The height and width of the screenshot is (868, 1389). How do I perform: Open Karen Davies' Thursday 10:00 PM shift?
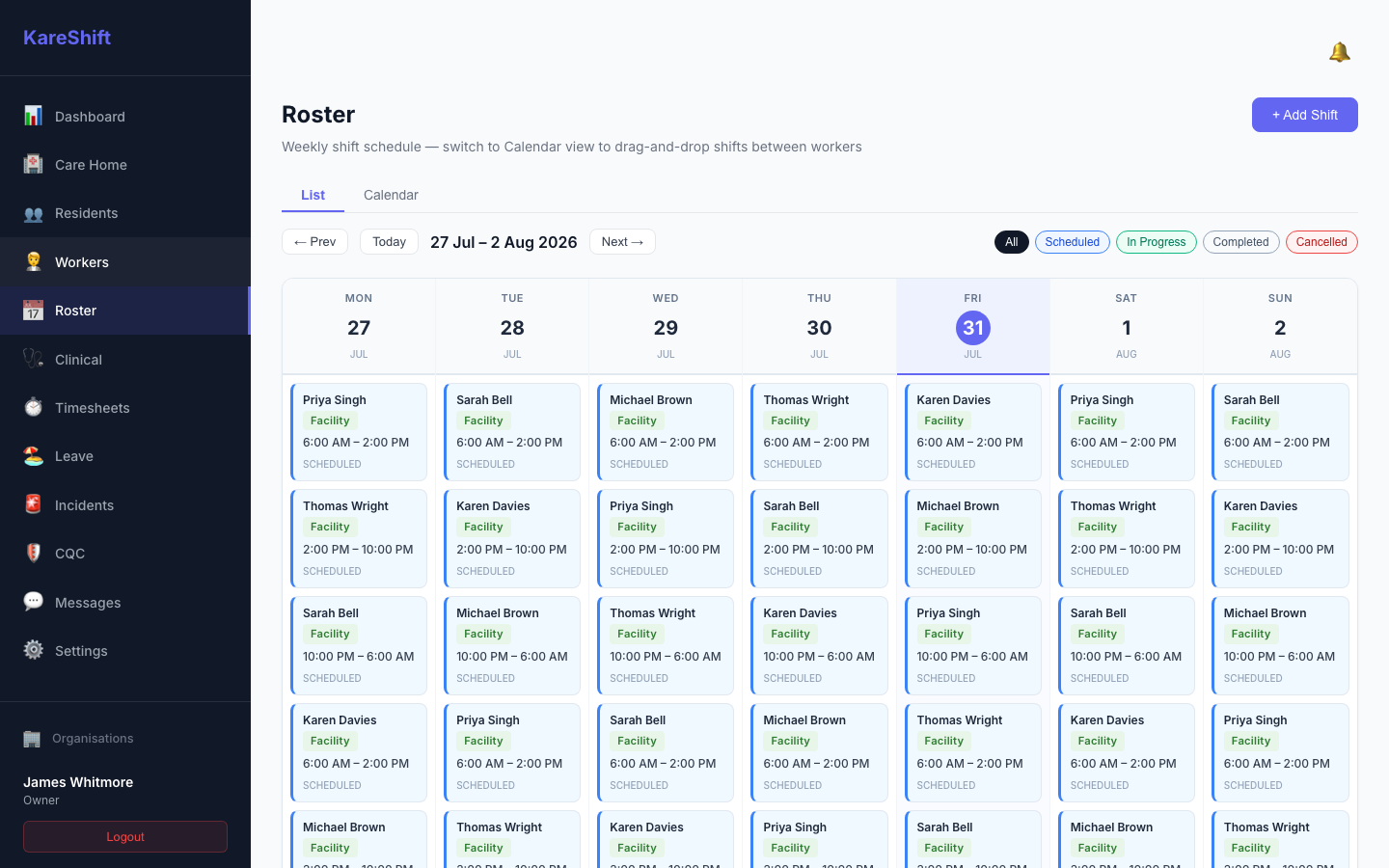(x=819, y=645)
